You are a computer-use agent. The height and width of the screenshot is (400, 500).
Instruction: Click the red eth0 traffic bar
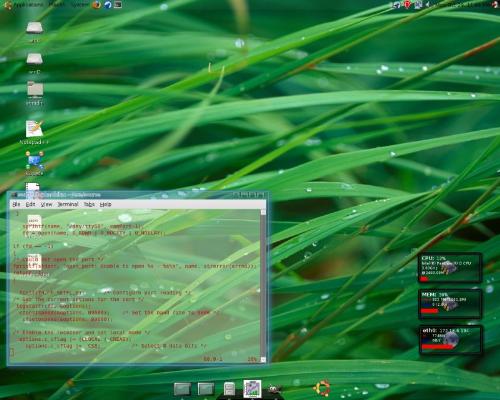[438, 347]
